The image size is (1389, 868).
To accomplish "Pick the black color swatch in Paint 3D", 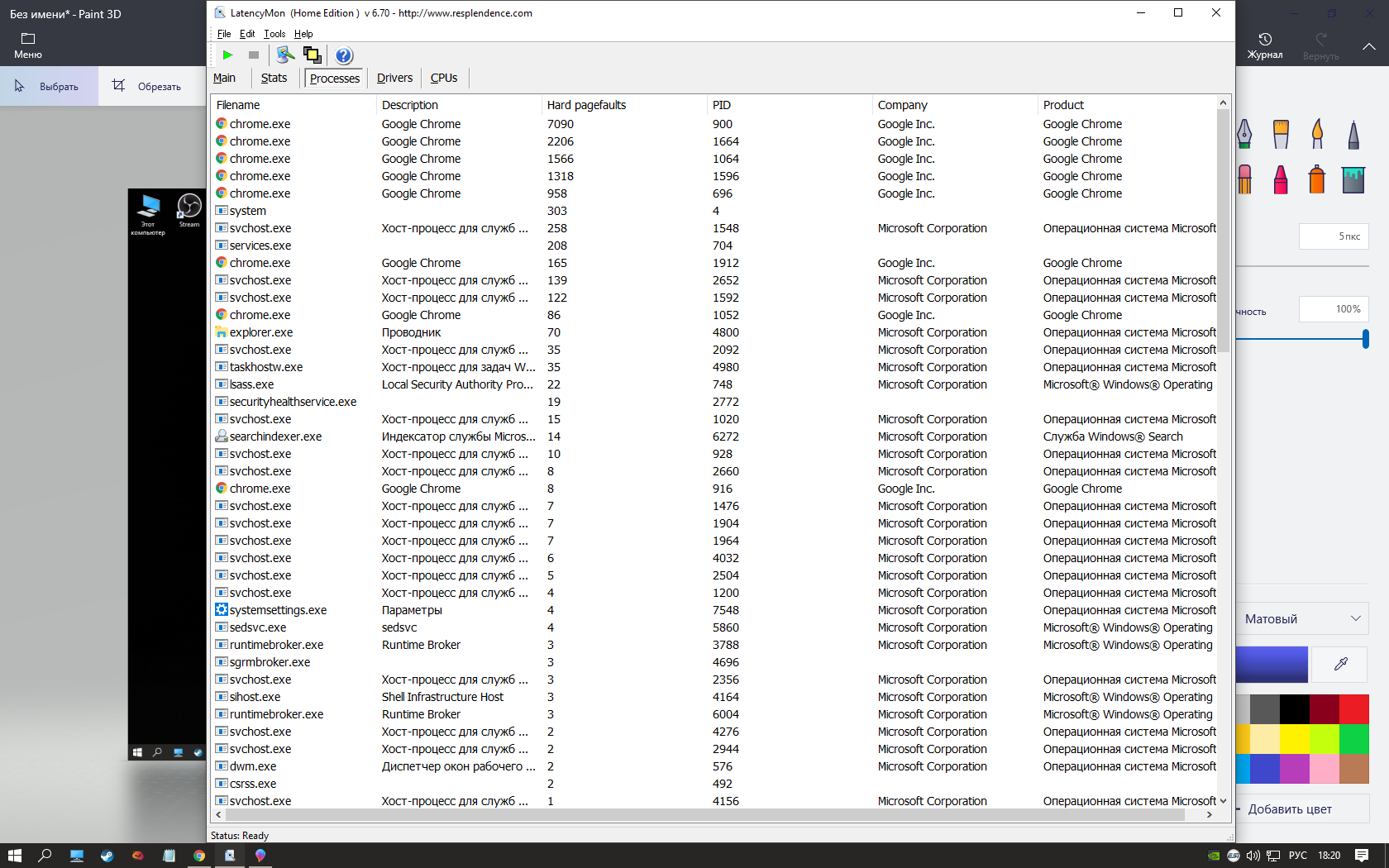I will point(1295,709).
